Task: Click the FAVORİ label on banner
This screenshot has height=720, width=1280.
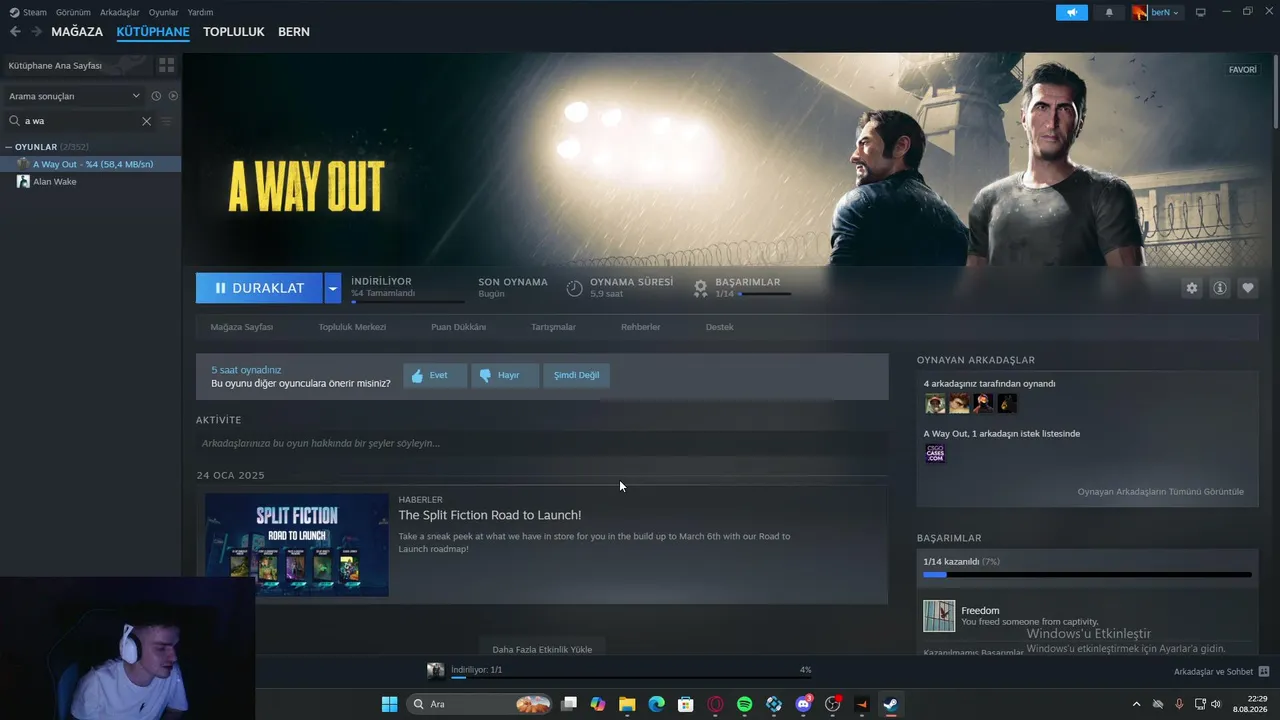Action: (1243, 70)
